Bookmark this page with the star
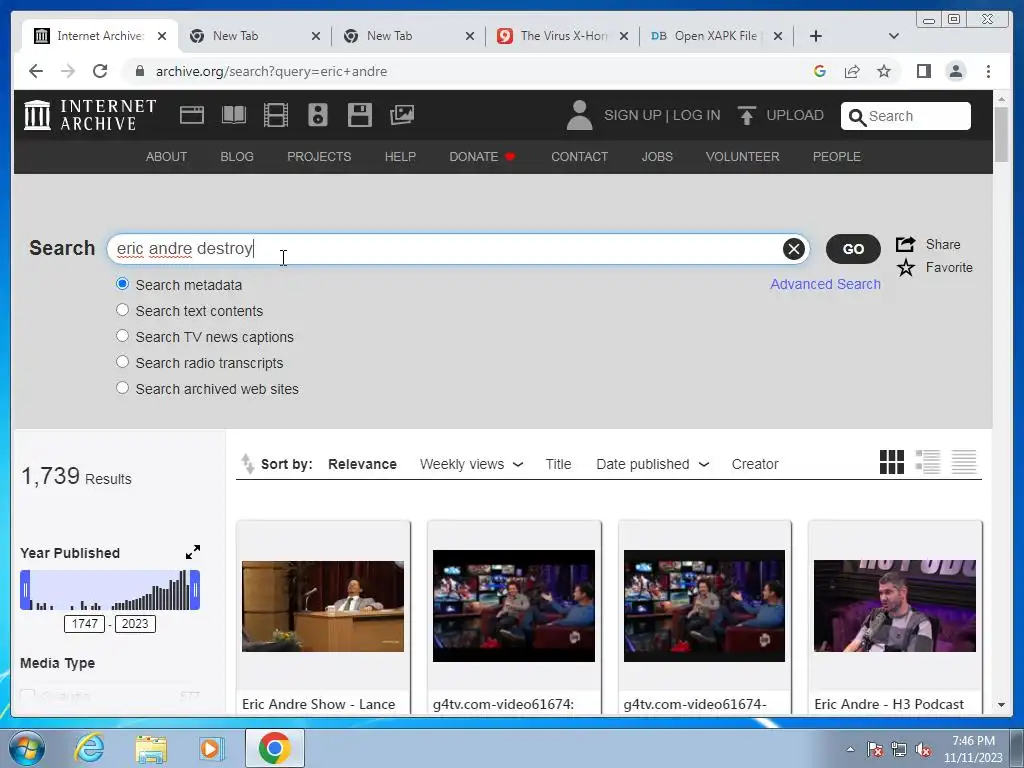The width and height of the screenshot is (1024, 768). (884, 71)
